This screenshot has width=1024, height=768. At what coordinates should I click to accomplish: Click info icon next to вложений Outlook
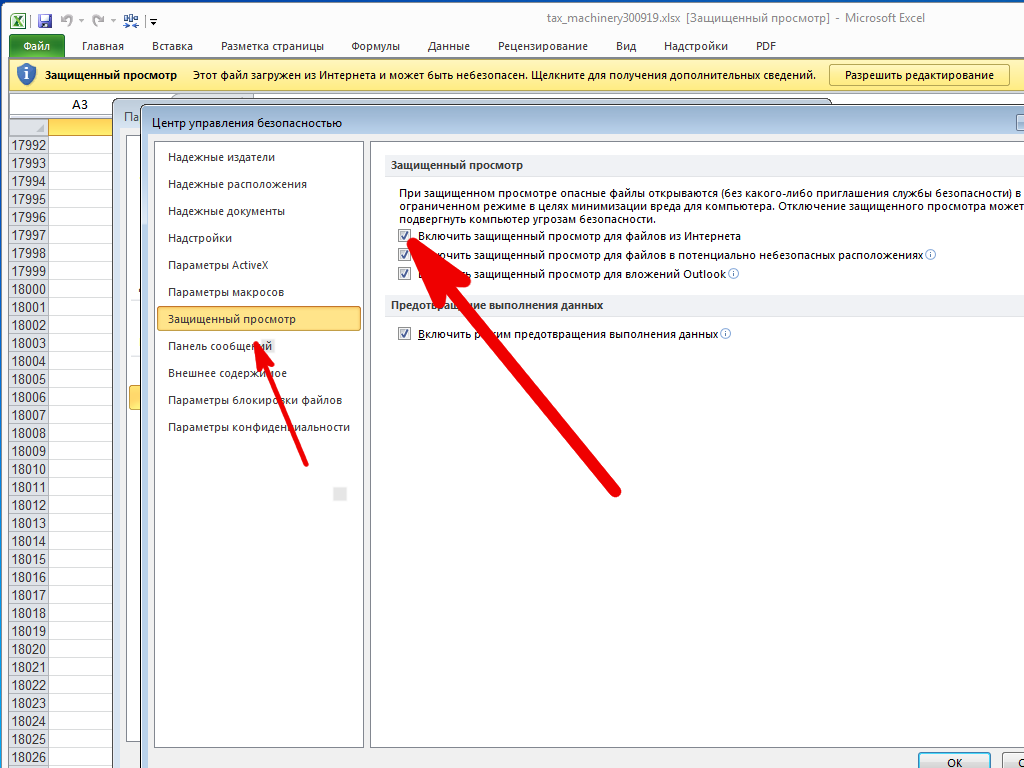pyautogui.click(x=733, y=274)
